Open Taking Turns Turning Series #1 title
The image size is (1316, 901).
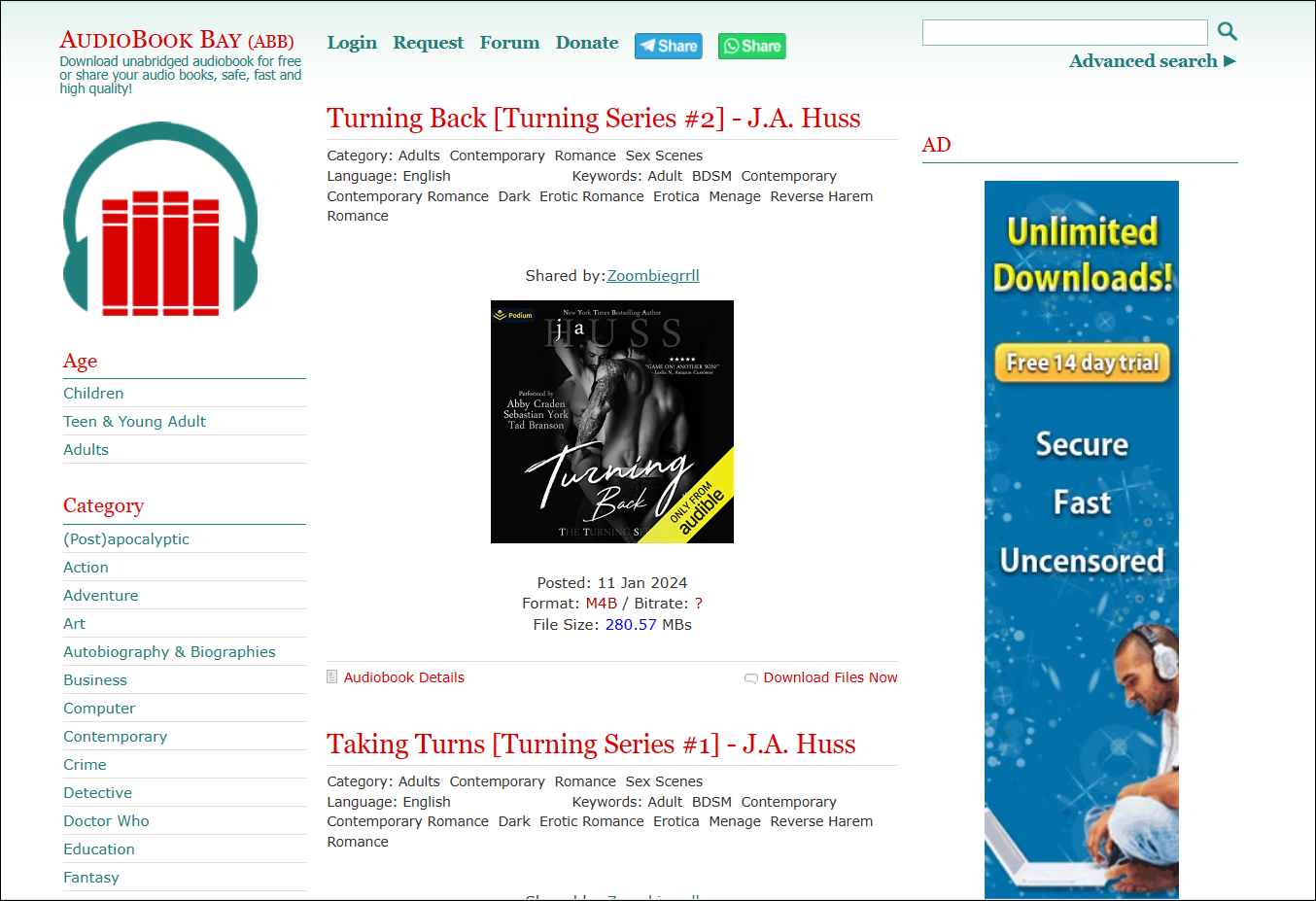pyautogui.click(x=591, y=745)
